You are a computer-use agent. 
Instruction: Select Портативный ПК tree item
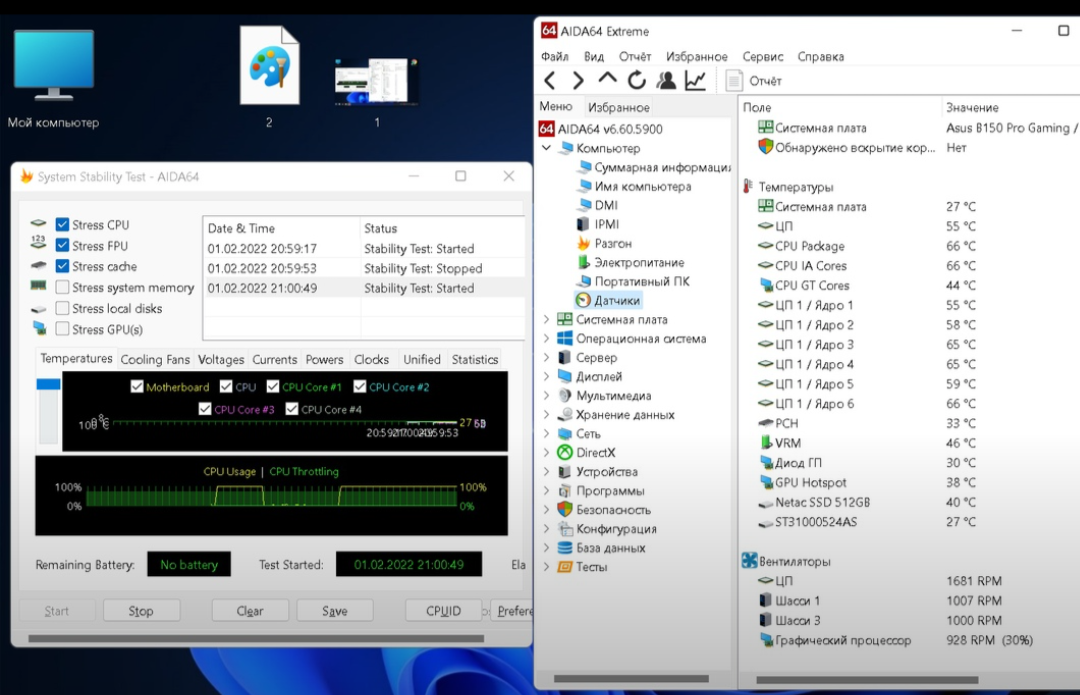(x=633, y=281)
